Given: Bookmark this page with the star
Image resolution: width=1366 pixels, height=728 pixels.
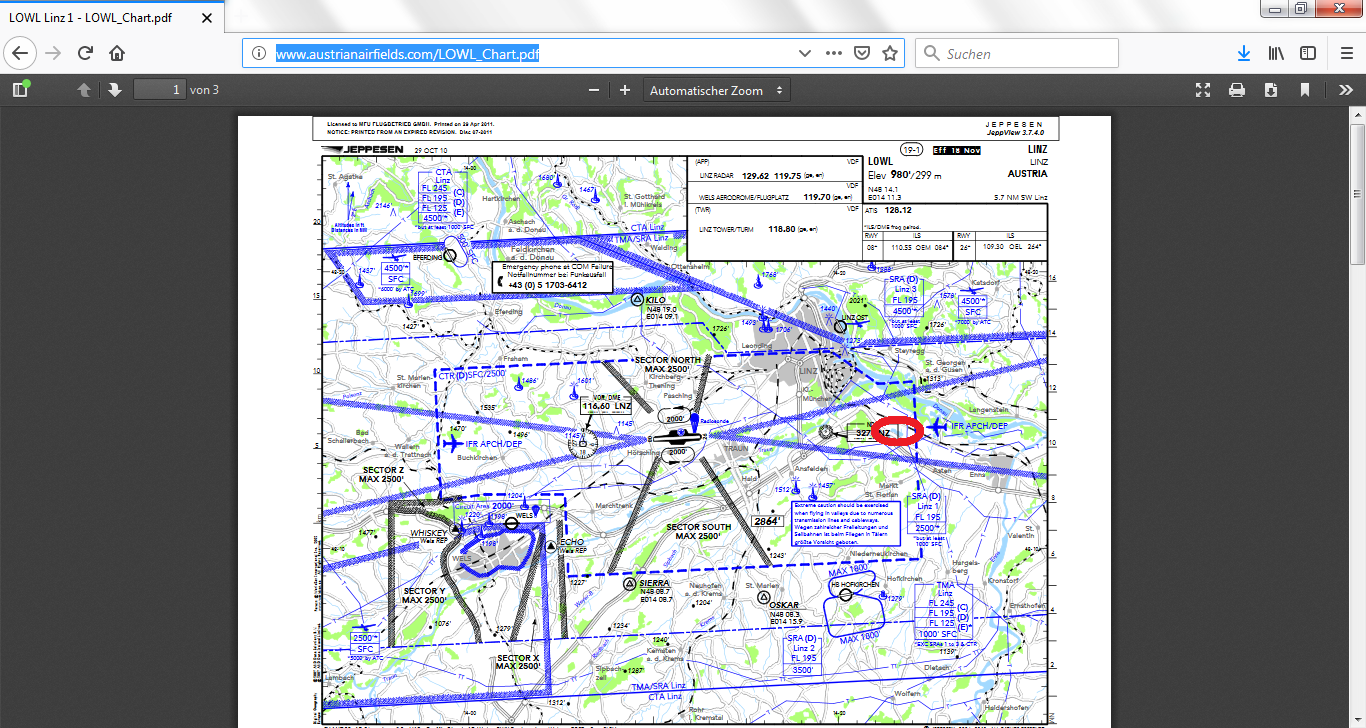Looking at the screenshot, I should pyautogui.click(x=889, y=53).
